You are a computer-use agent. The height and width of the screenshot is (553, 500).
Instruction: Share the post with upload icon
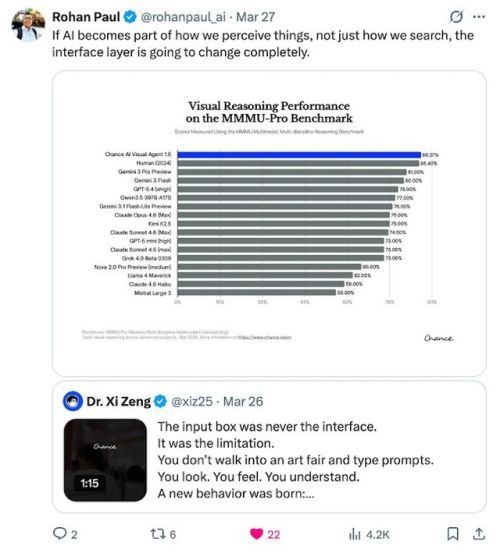(478, 534)
